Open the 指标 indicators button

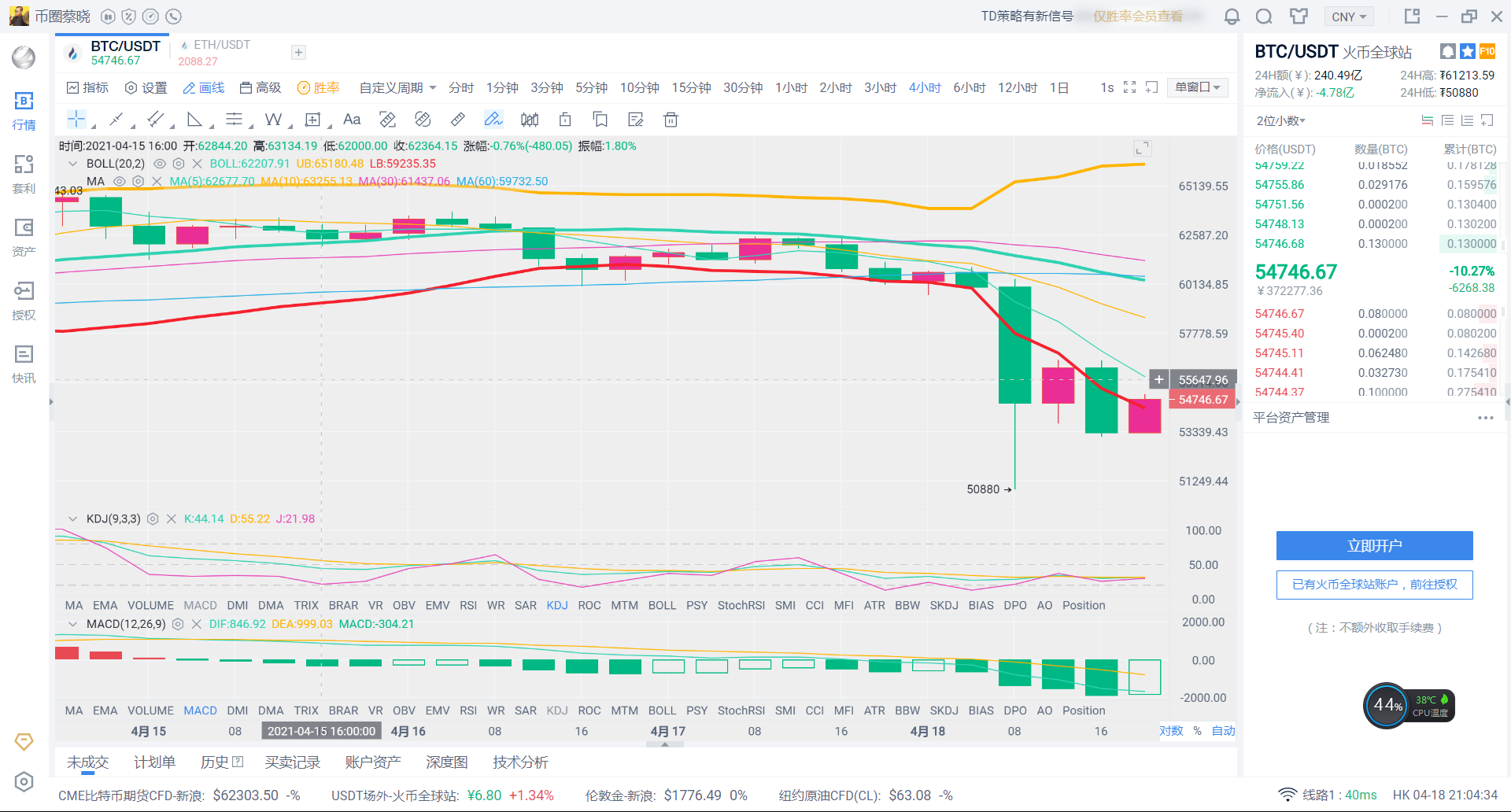tap(87, 87)
